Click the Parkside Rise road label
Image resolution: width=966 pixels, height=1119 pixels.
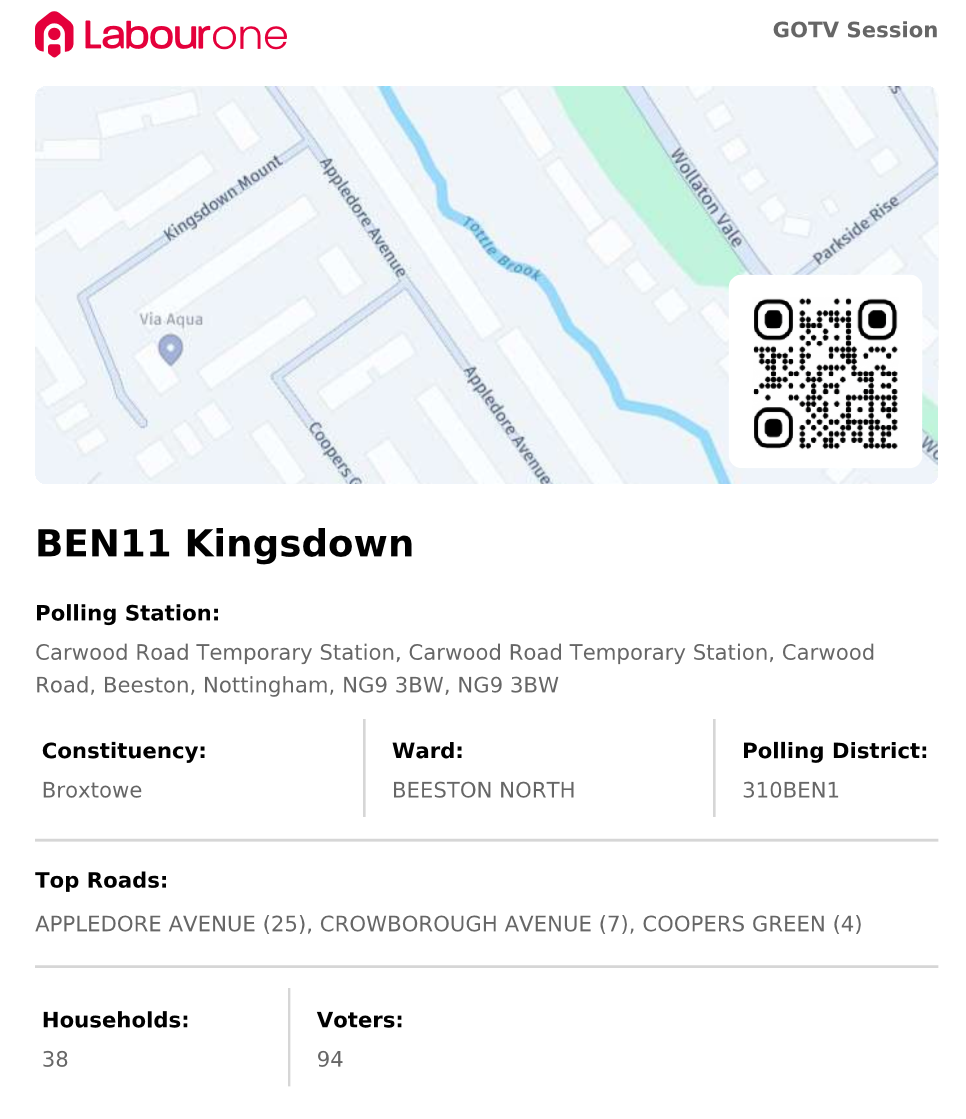pyautogui.click(x=856, y=230)
